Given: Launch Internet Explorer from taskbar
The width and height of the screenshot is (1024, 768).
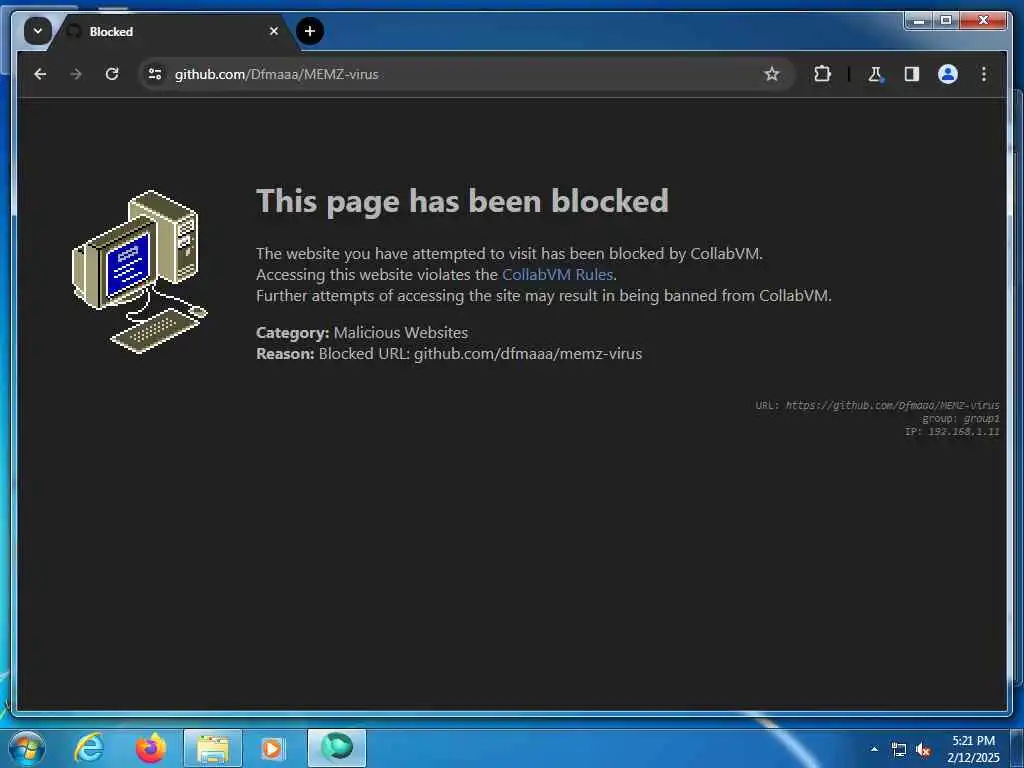Looking at the screenshot, I should click(x=88, y=748).
